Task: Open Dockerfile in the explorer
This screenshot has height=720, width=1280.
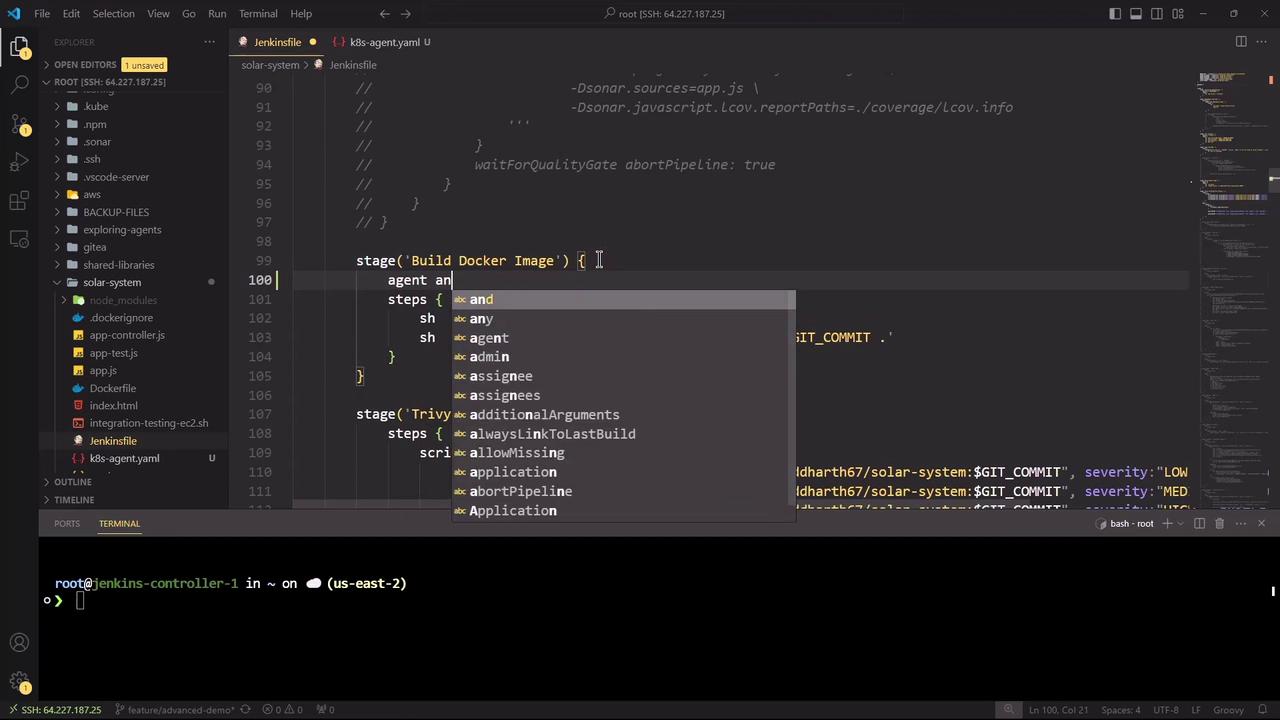Action: 112,388
